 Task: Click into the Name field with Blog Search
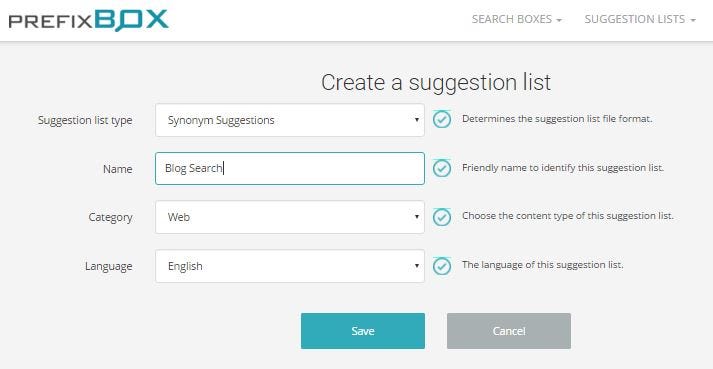[290, 168]
